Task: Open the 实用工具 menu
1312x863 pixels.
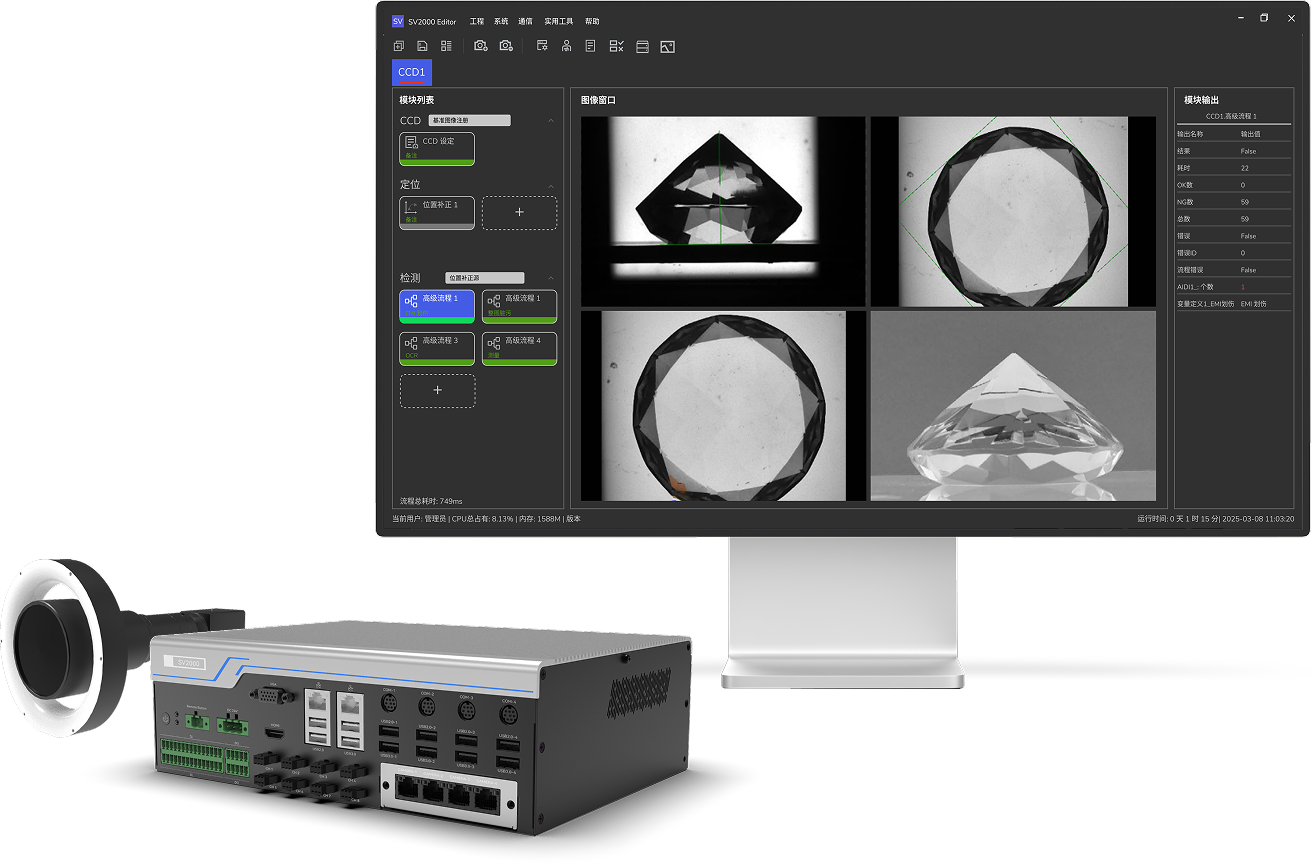Action: pyautogui.click(x=558, y=21)
